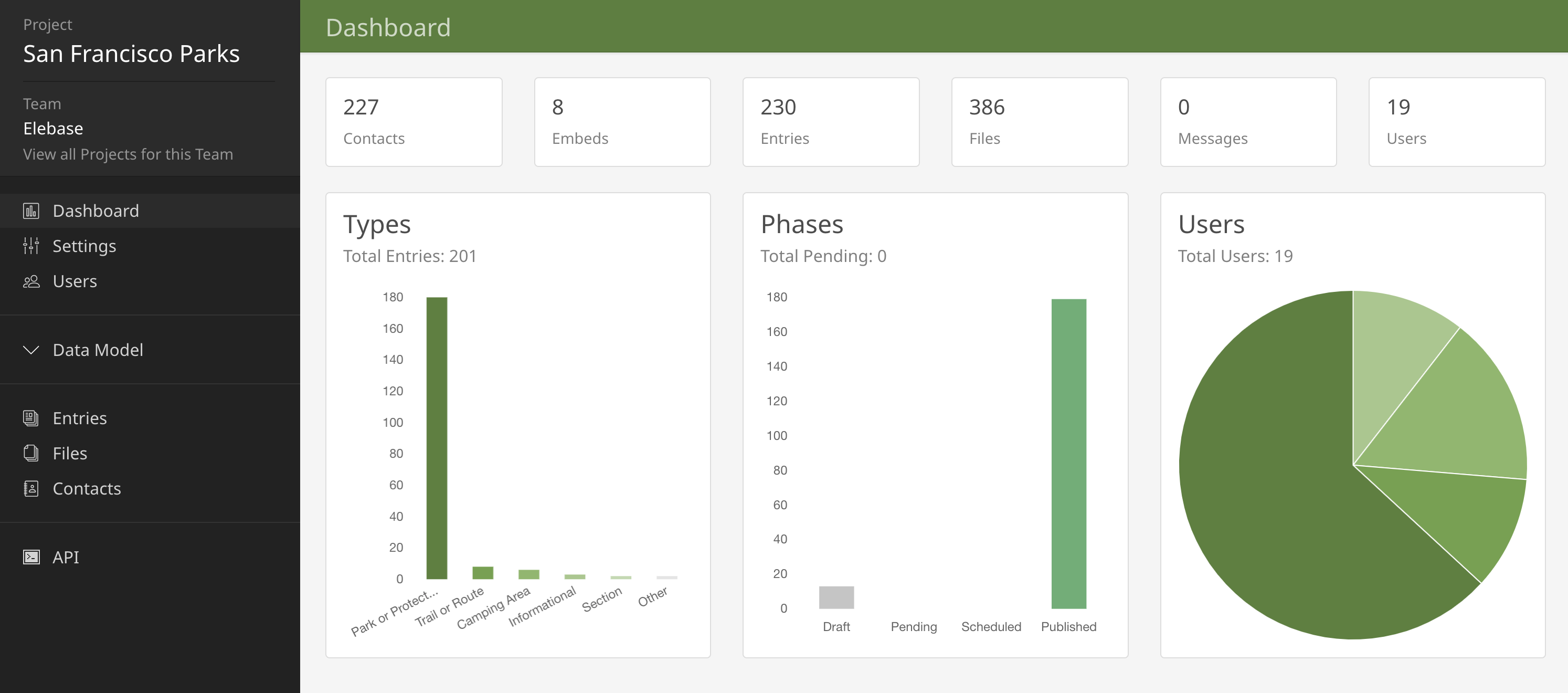Click the Settings sliders icon
Image resolution: width=1568 pixels, height=693 pixels.
pyautogui.click(x=31, y=246)
